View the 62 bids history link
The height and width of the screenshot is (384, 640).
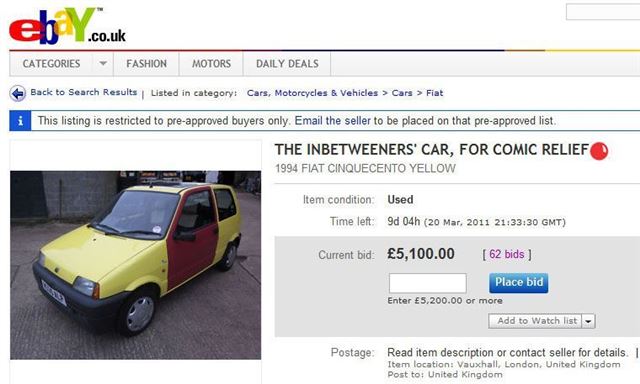[x=507, y=254]
